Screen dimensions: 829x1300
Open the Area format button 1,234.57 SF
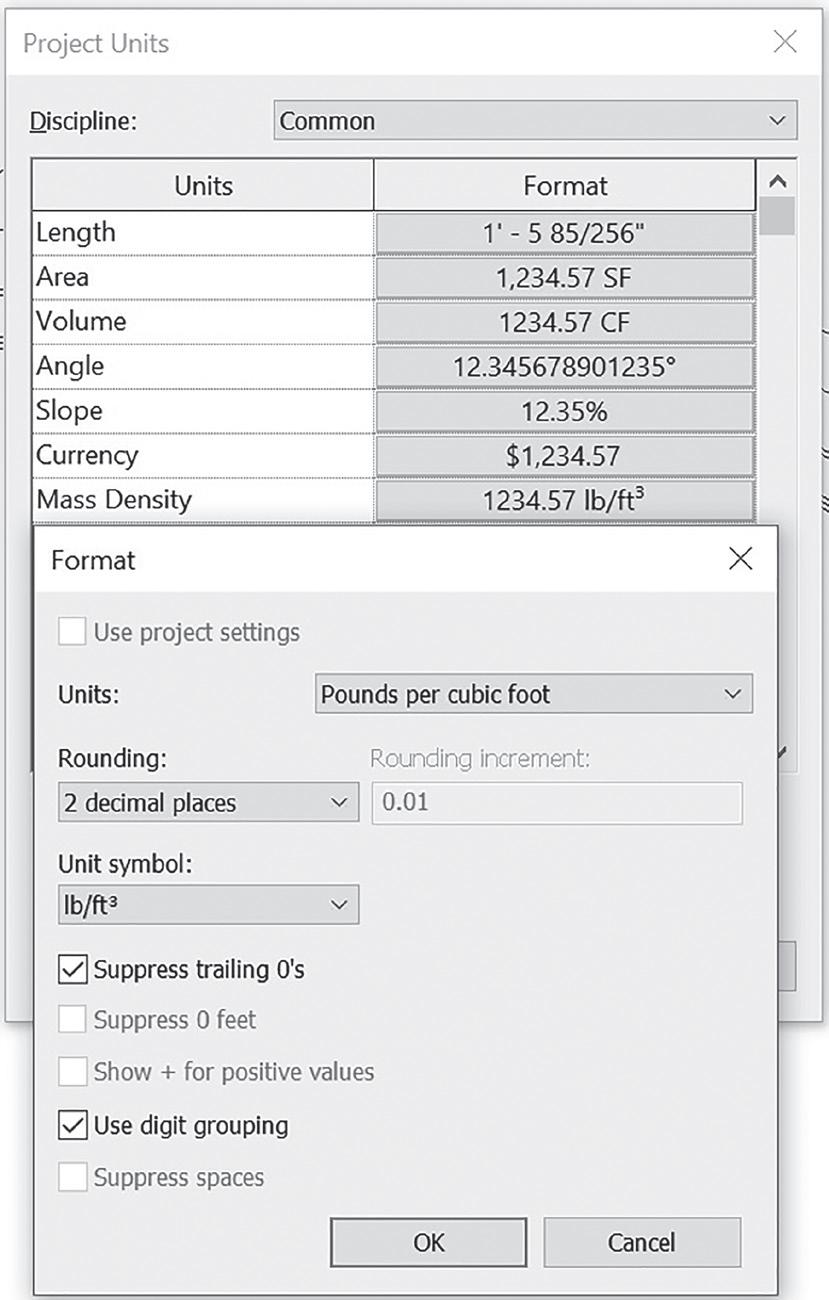pos(565,277)
